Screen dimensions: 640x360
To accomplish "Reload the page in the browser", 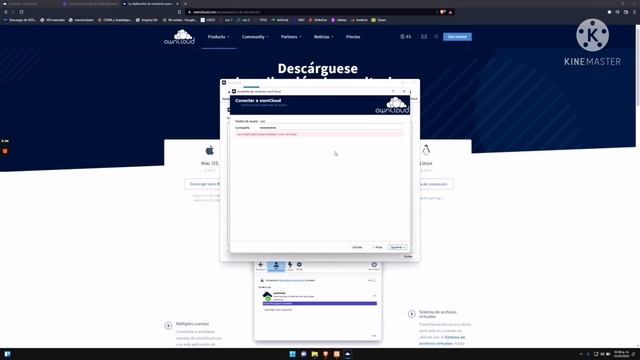I will (x=21, y=12).
